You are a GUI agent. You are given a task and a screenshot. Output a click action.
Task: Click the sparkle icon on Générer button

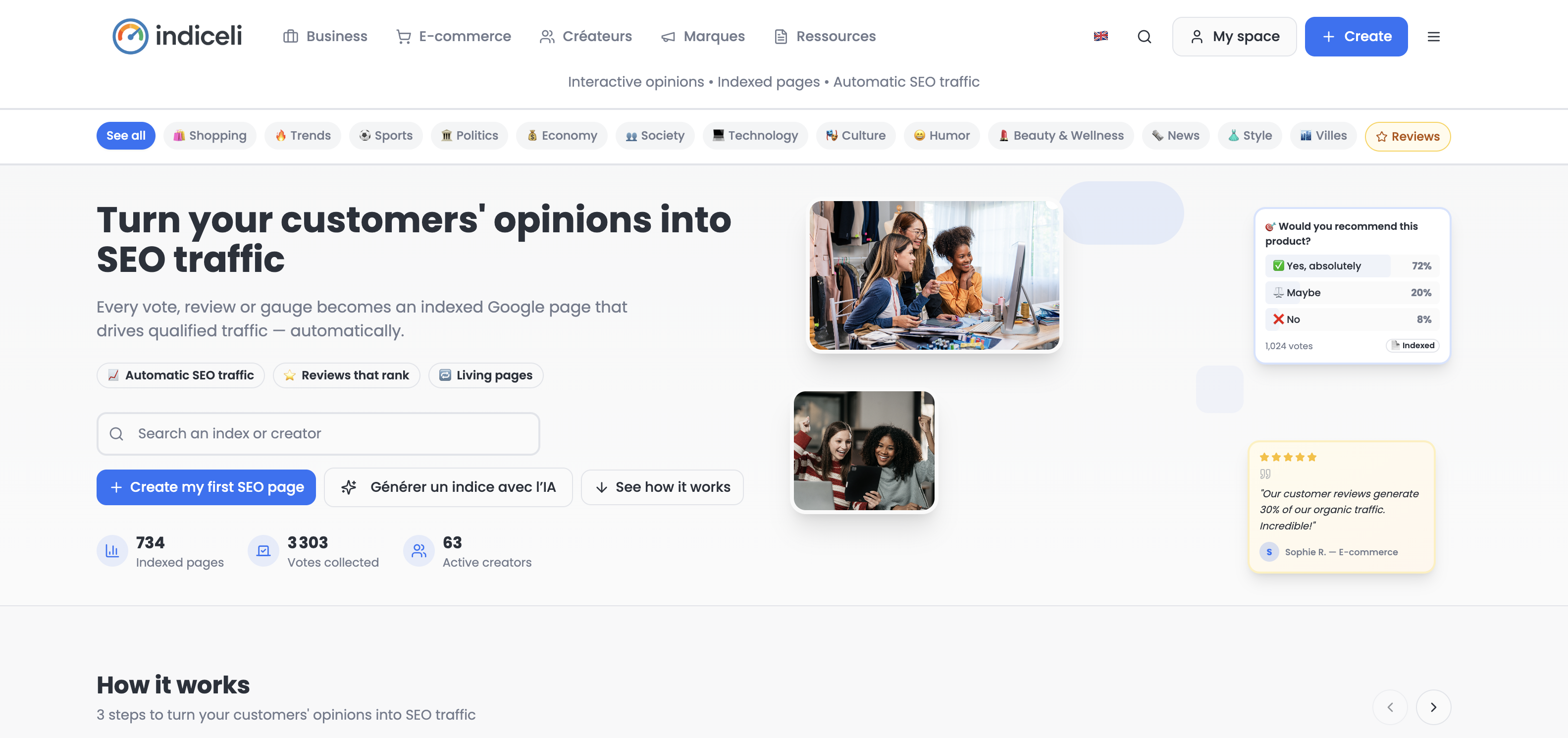click(349, 487)
